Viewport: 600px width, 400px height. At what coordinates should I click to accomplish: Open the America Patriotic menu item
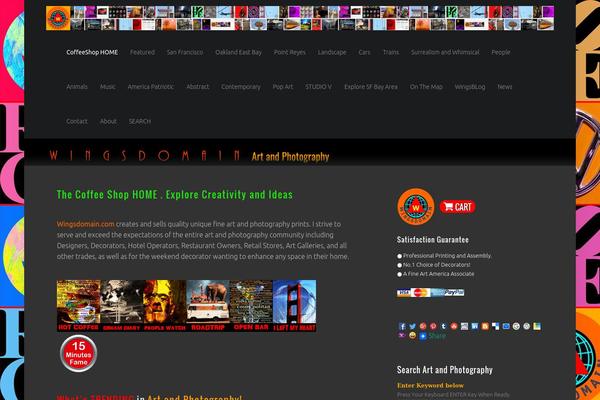(151, 87)
